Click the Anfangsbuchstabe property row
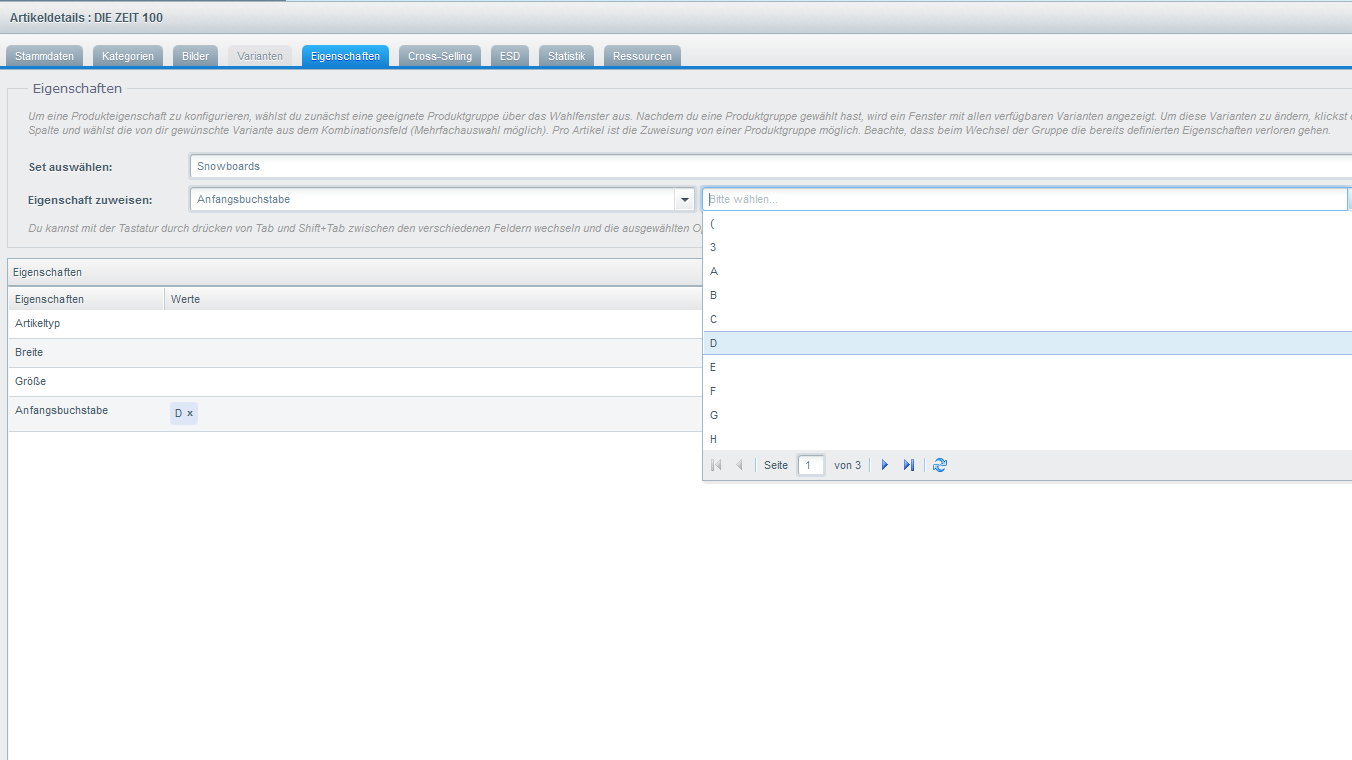 click(355, 414)
